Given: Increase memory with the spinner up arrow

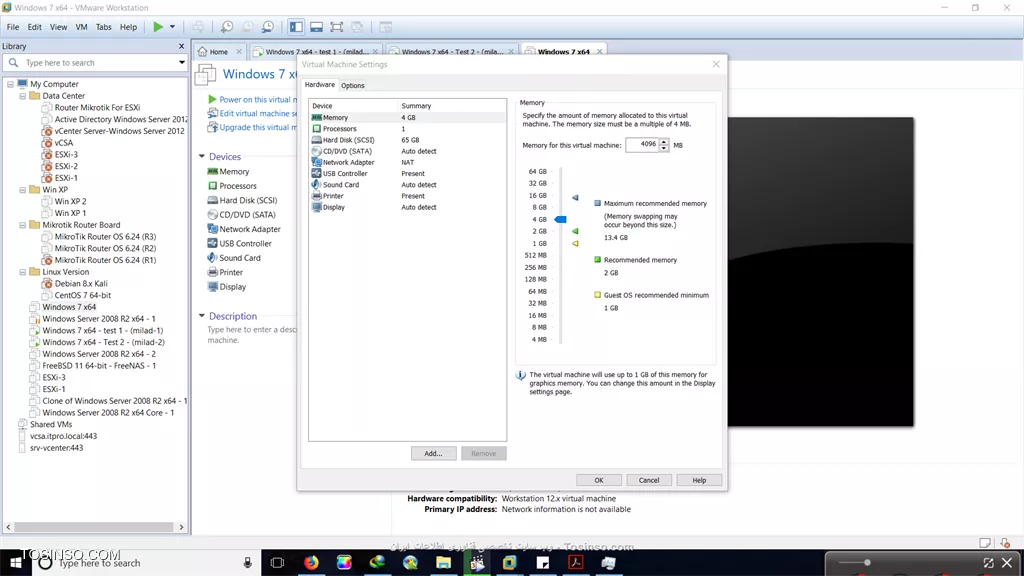Looking at the screenshot, I should pyautogui.click(x=664, y=142).
